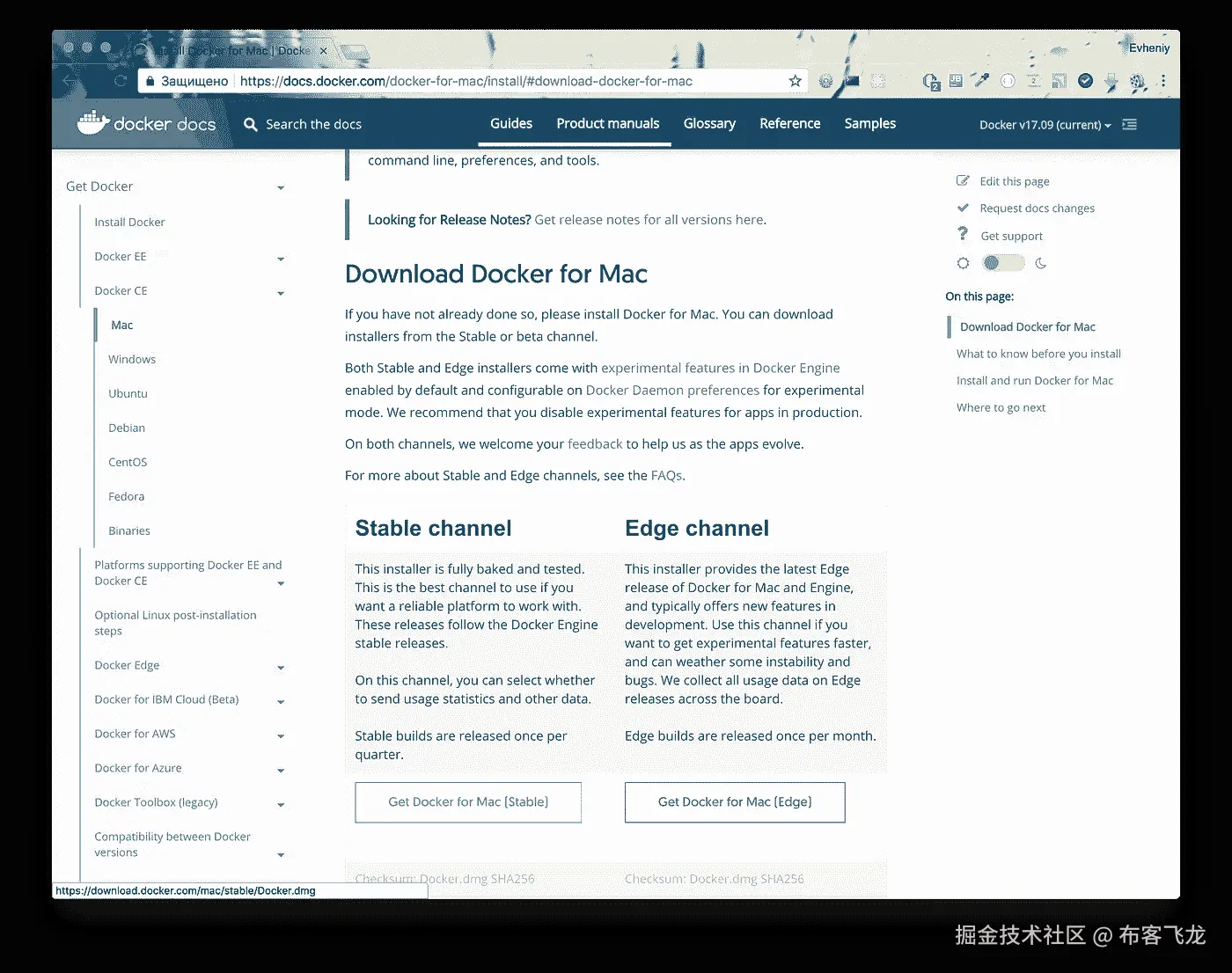
Task: Click the gear extension icon near star
Action: pyautogui.click(x=825, y=81)
